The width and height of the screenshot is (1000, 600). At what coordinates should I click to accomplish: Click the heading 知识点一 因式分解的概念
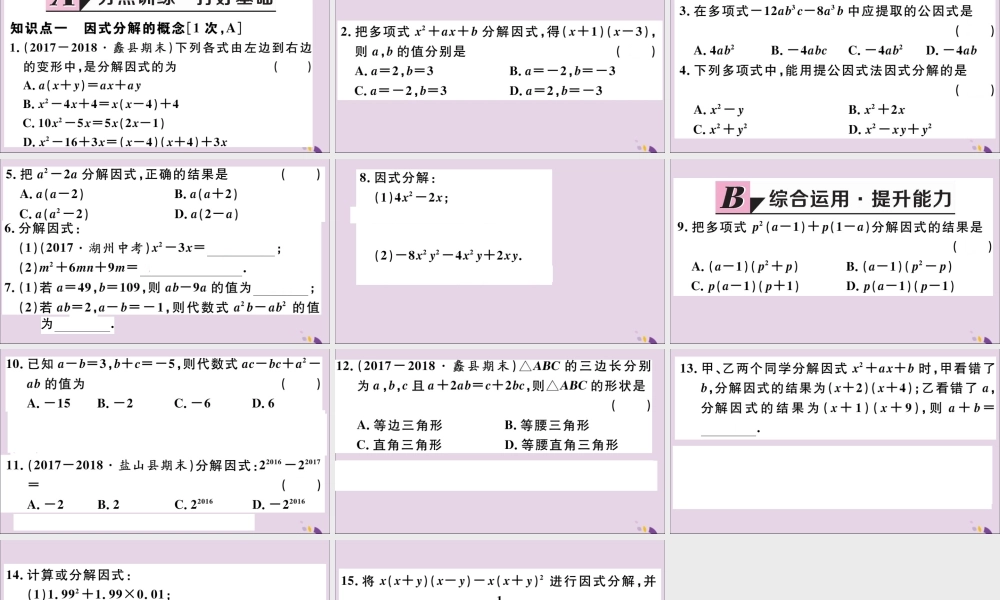[126, 28]
